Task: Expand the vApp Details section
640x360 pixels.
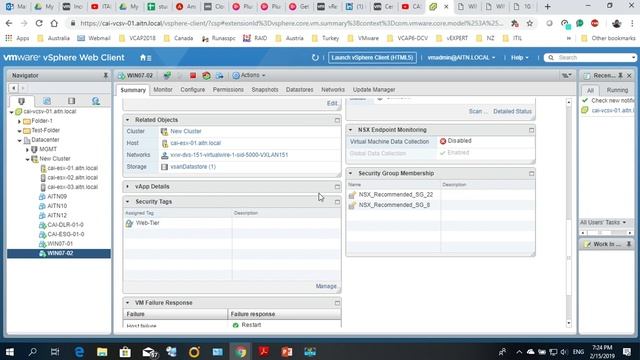Action: click(x=127, y=187)
